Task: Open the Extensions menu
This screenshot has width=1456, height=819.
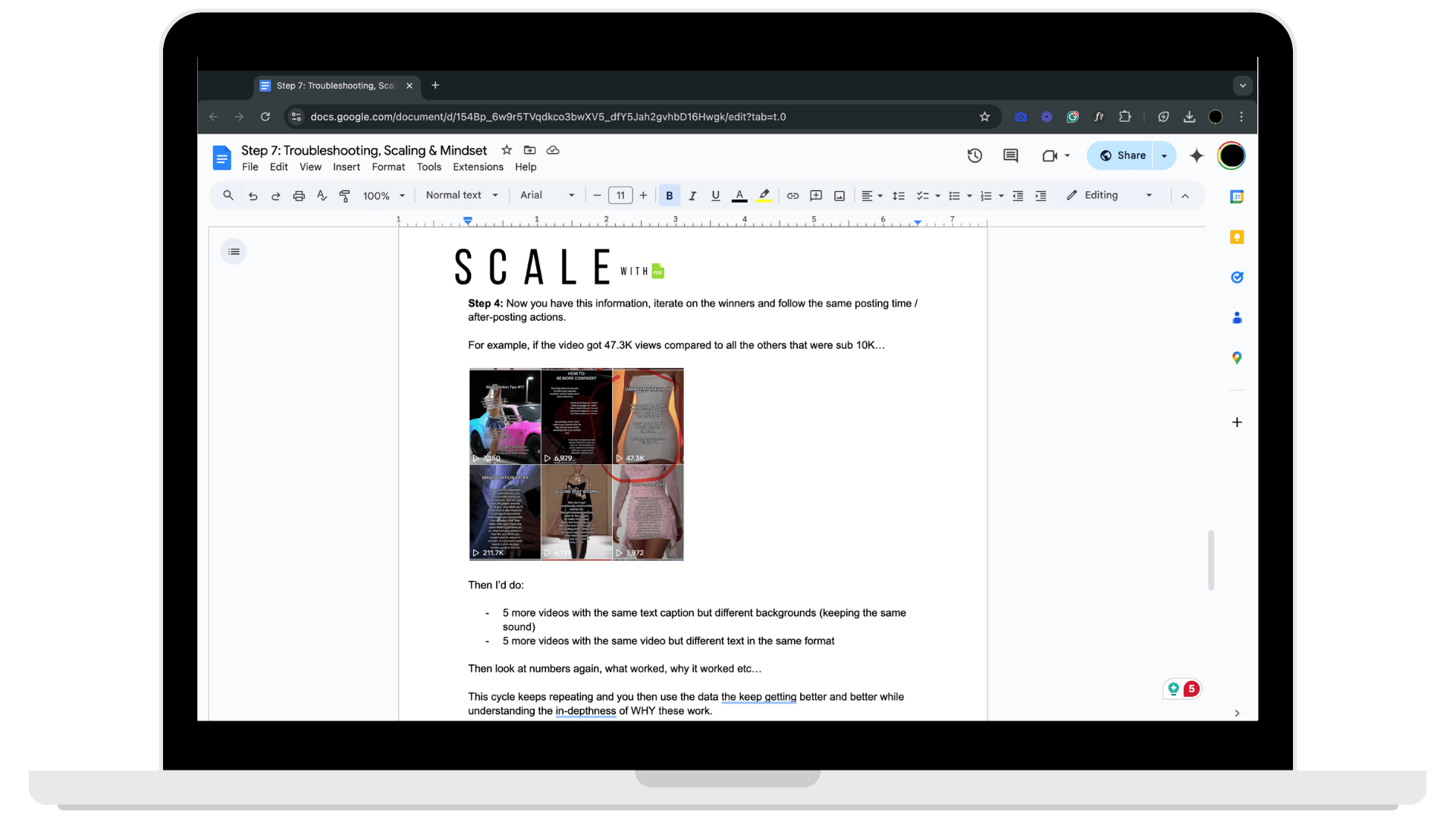Action: click(x=478, y=167)
